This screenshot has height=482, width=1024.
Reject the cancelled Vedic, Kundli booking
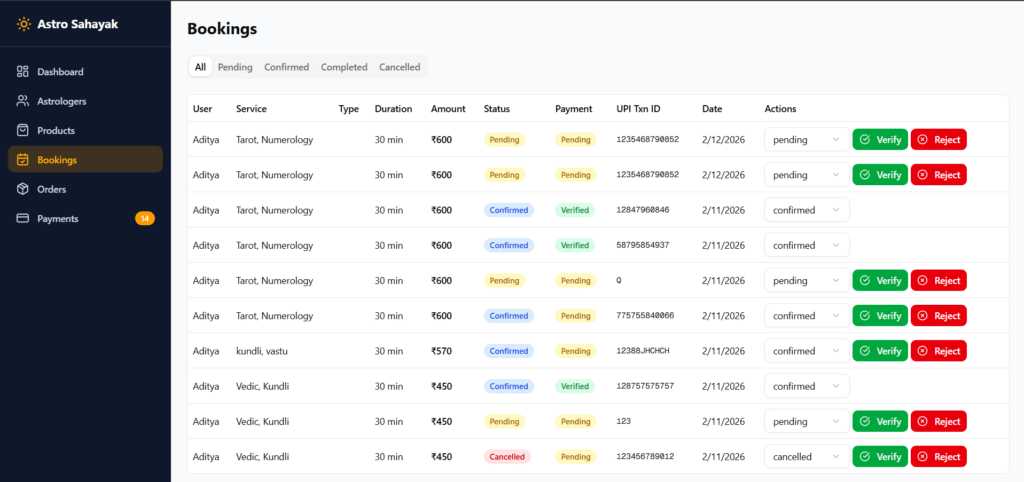(938, 457)
